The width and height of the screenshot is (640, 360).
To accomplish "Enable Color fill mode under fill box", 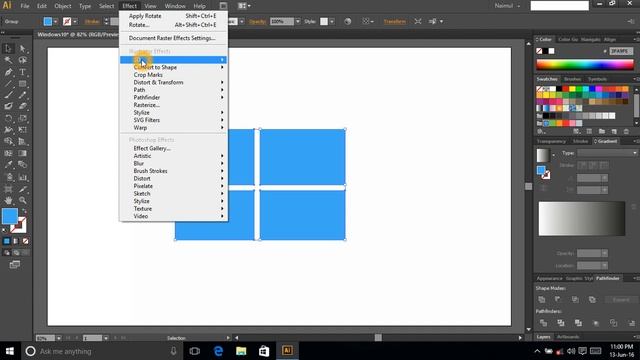I will (x=7, y=241).
